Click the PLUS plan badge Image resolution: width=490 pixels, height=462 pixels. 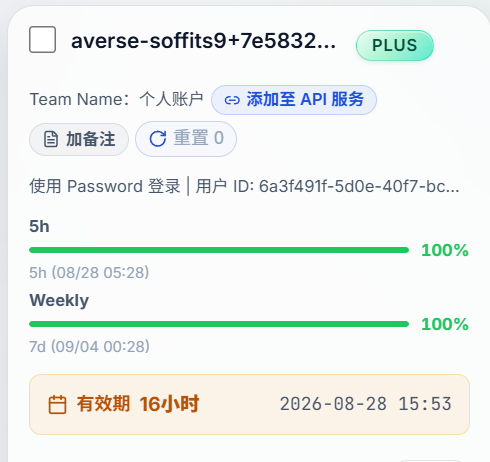pos(395,45)
